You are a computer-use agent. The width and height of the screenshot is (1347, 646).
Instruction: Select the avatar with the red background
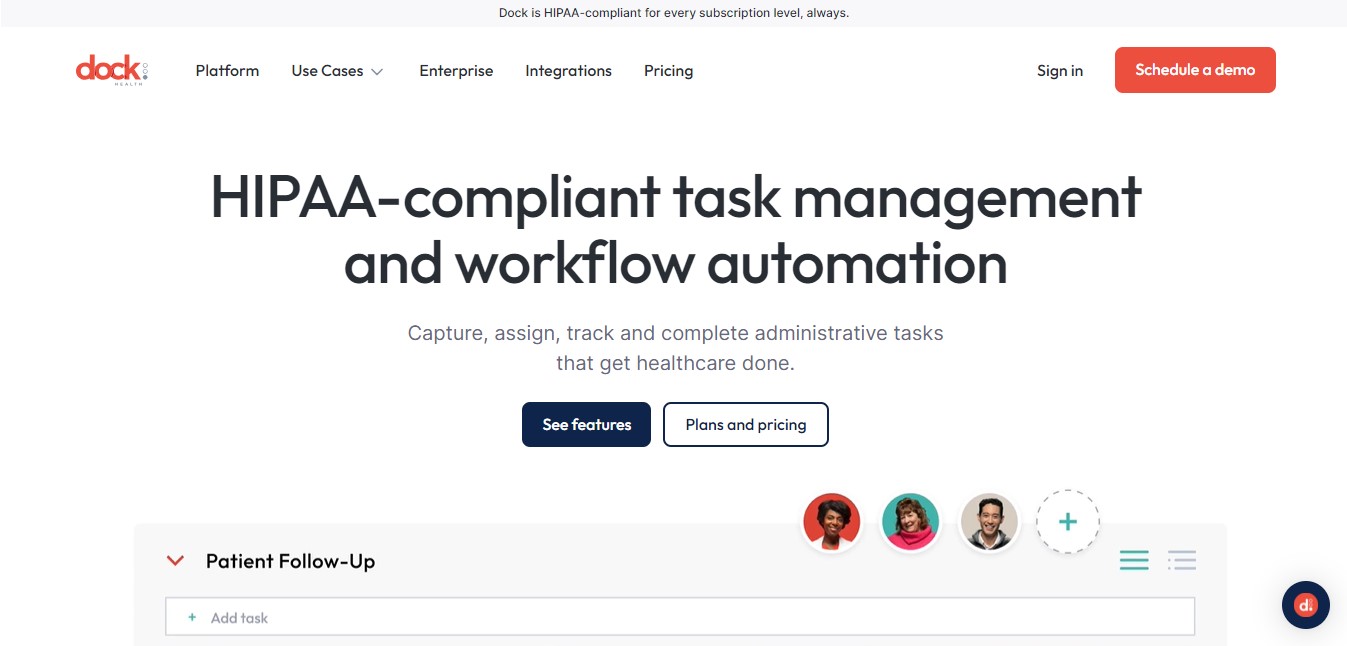tap(831, 522)
